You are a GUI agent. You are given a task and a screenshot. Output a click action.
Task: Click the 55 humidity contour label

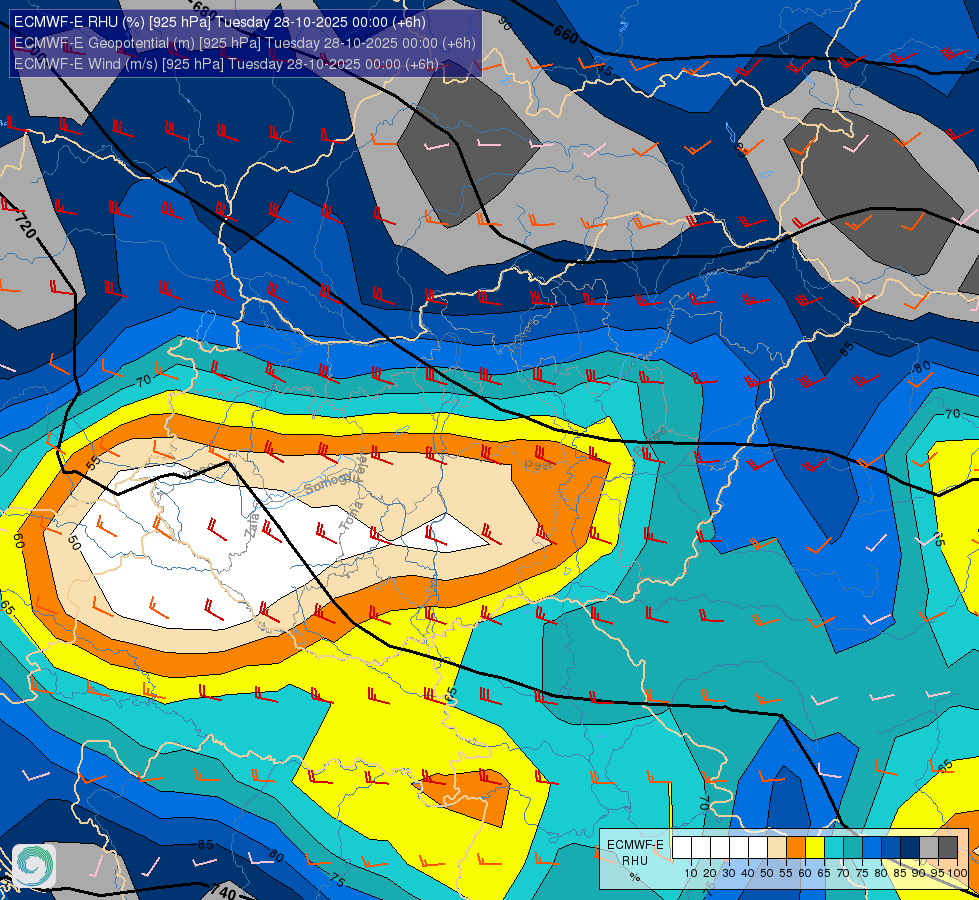point(93,463)
